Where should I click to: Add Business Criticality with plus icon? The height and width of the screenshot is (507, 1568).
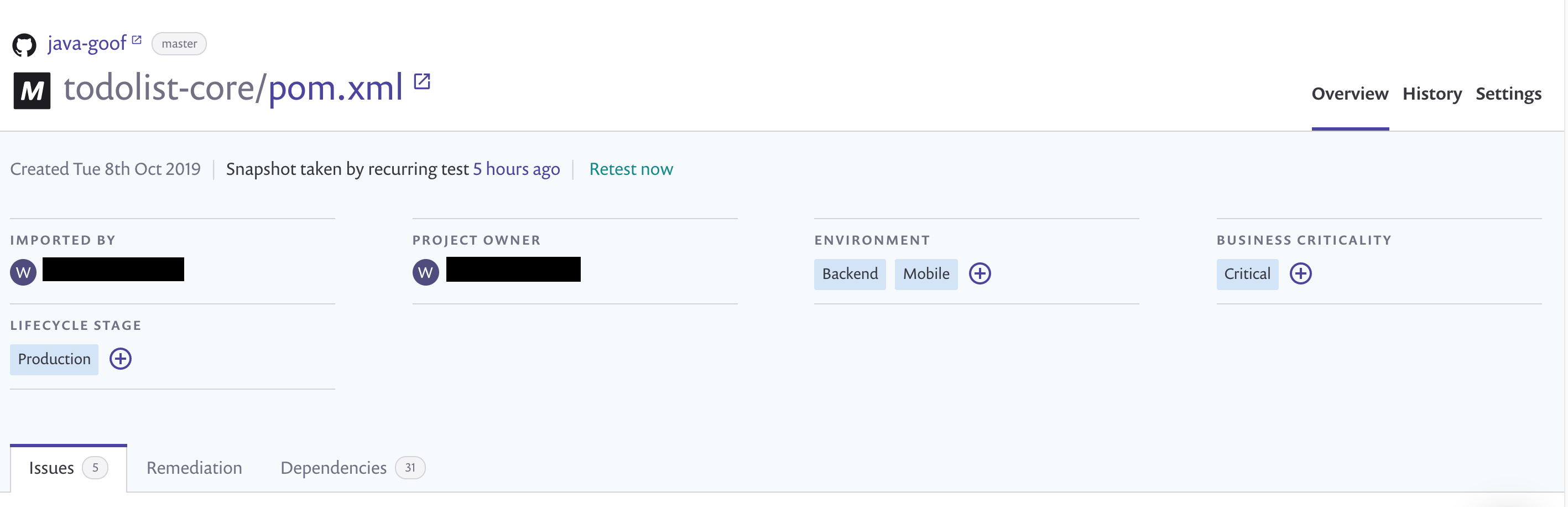coord(1300,273)
